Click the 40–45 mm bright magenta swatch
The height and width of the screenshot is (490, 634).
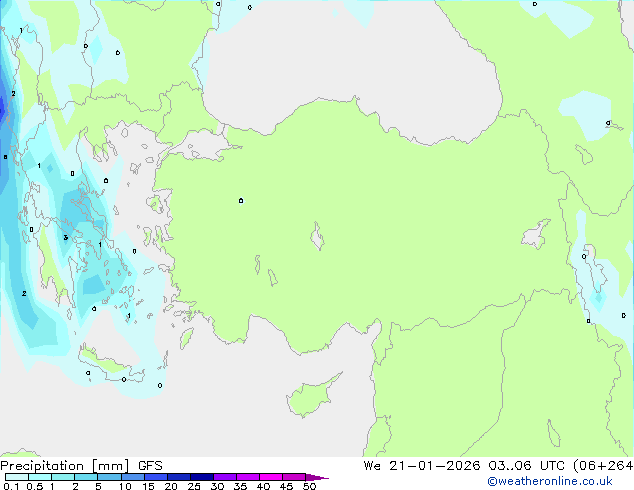pyautogui.click(x=271, y=477)
